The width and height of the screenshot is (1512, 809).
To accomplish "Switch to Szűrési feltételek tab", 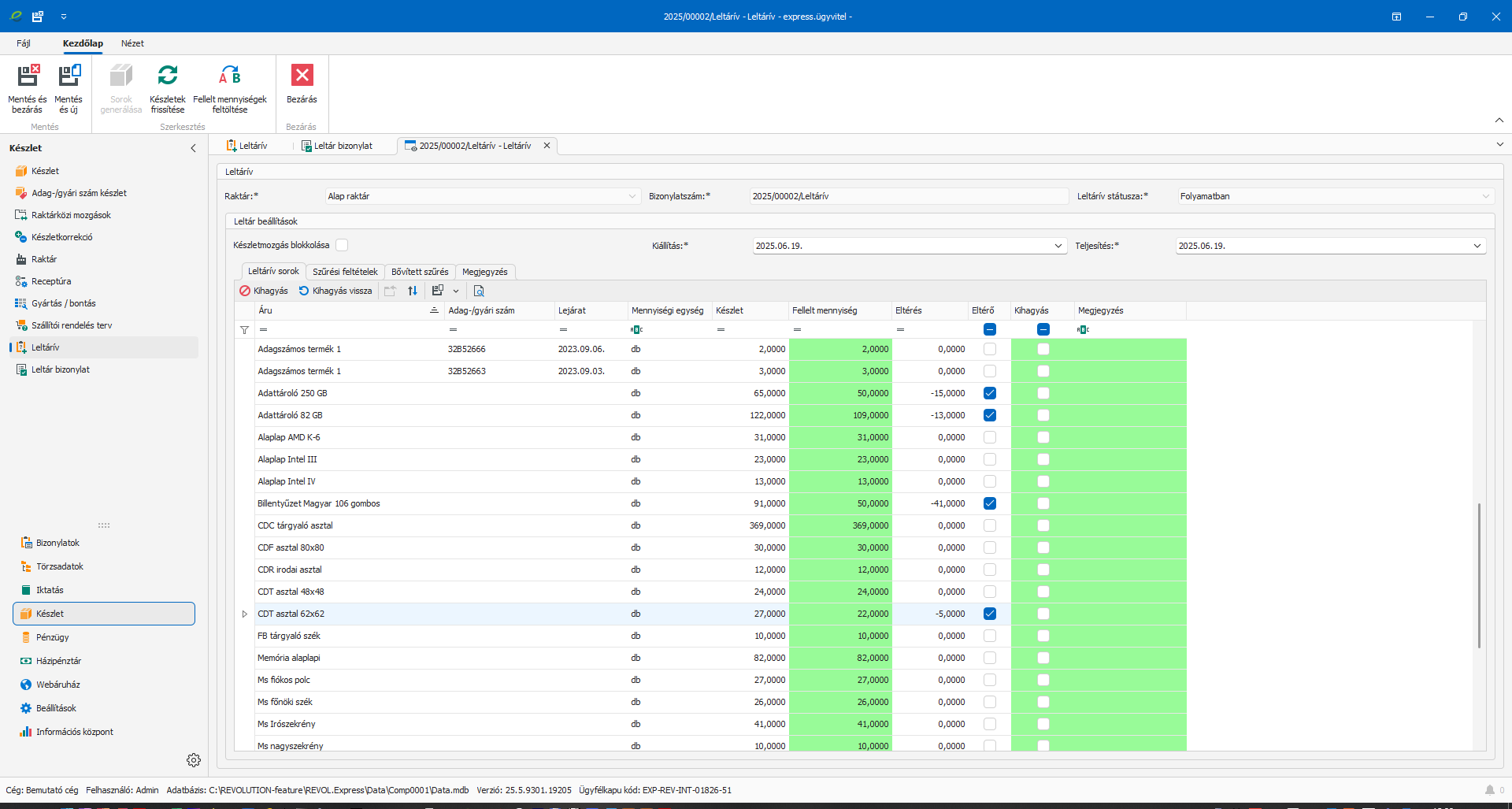I will point(345,272).
